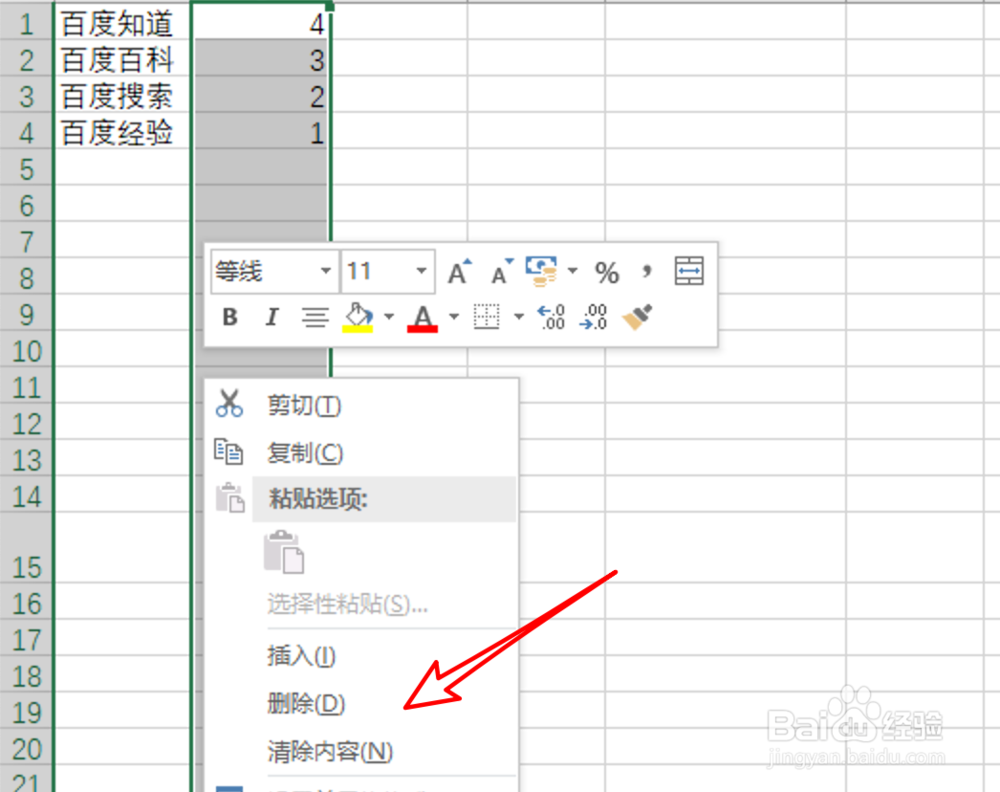
Task: Expand the borders dropdown arrow
Action: [x=519, y=316]
